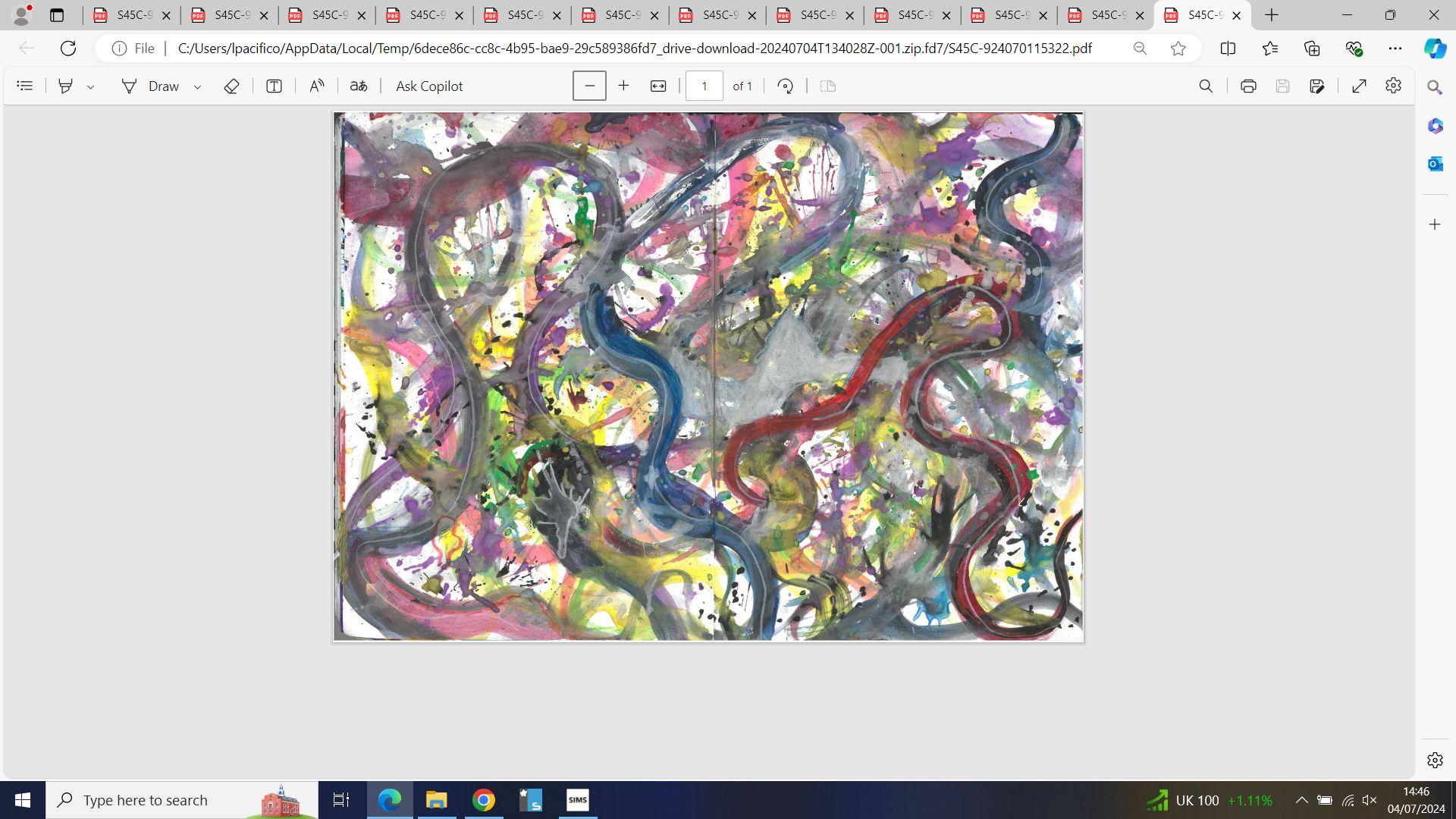
Task: Zoom out with the minus button
Action: [x=589, y=86]
